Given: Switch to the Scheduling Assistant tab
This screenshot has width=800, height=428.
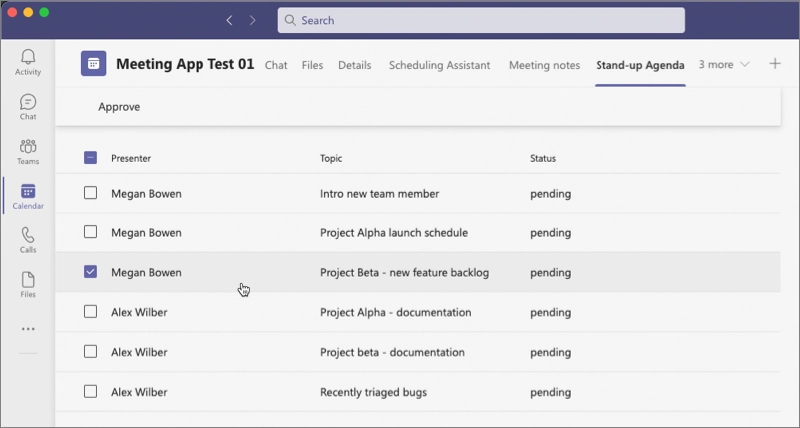Looking at the screenshot, I should (439, 65).
